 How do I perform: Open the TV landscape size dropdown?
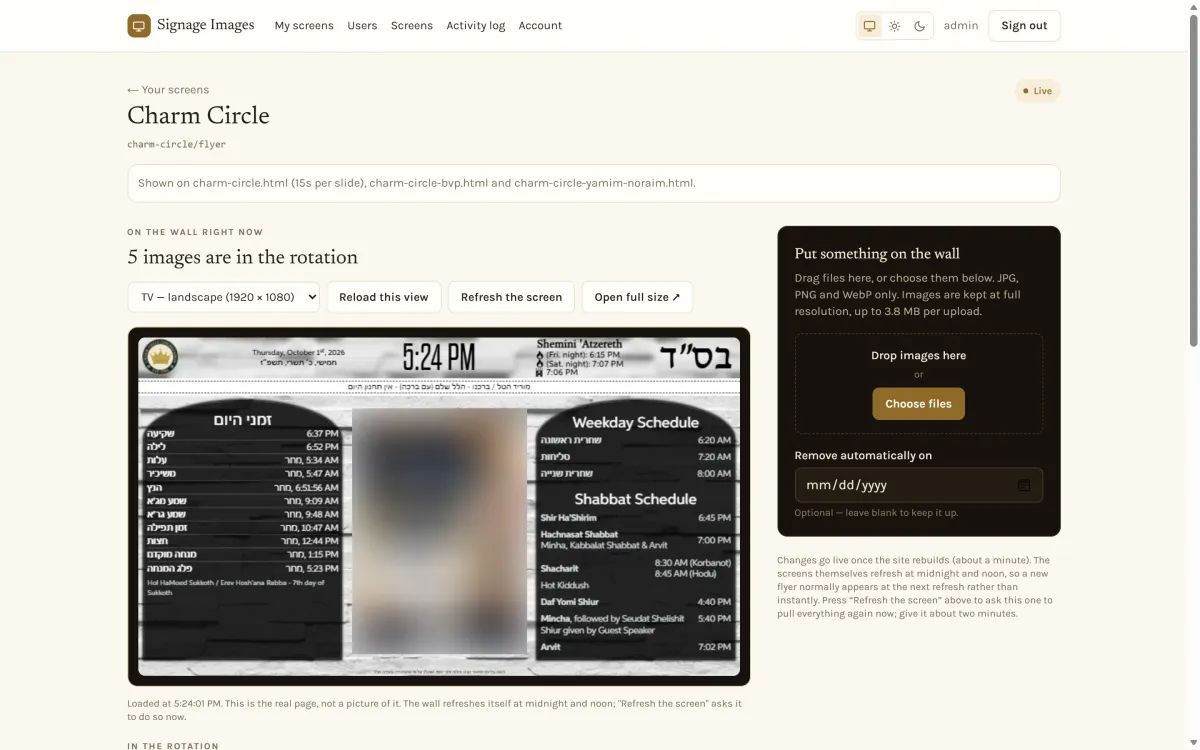pos(223,297)
